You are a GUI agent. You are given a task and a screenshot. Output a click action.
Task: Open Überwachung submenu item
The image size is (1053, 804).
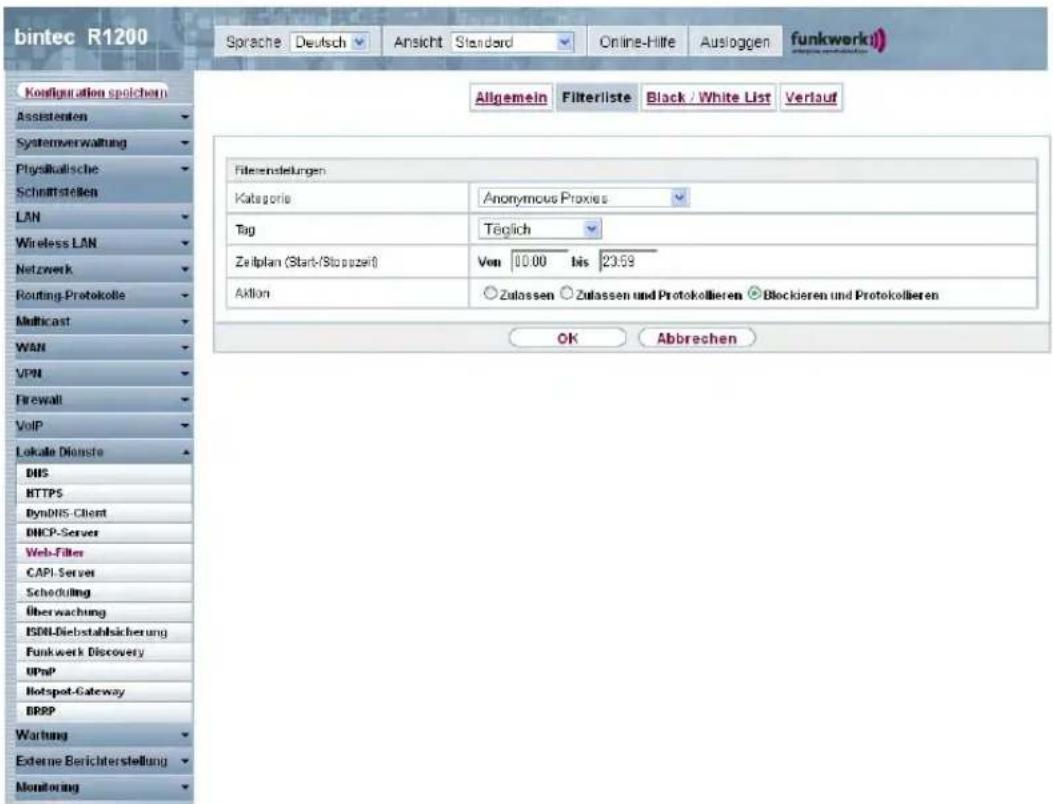[103, 613]
